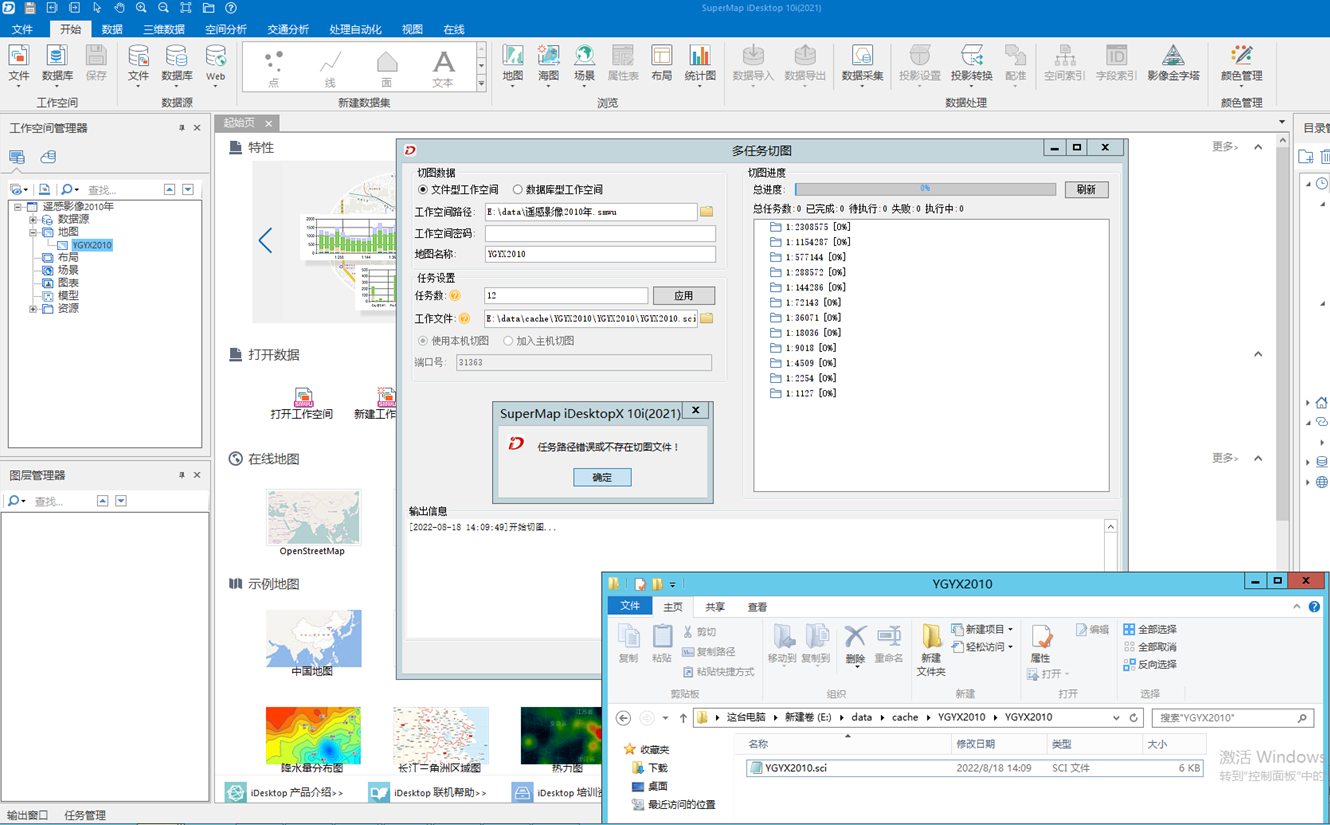
Task: Select the YGYX2010 map tree item
Action: coord(91,245)
